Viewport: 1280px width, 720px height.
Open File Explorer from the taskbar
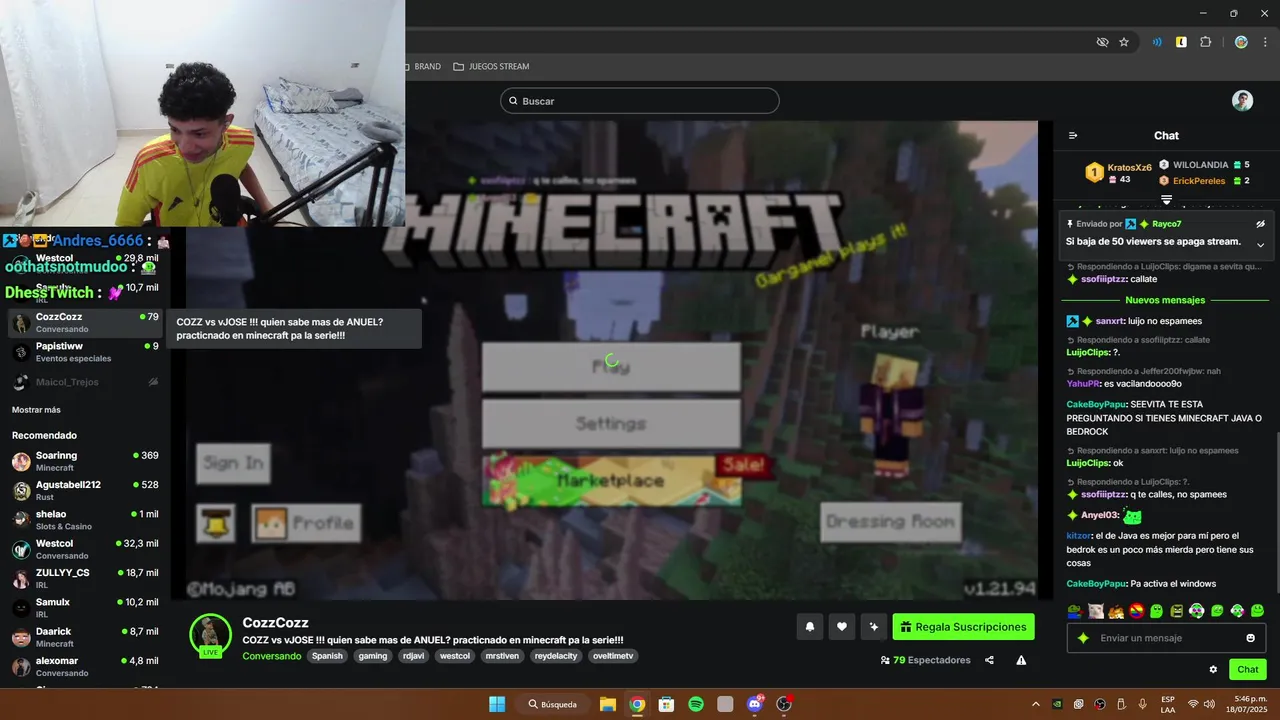pyautogui.click(x=607, y=704)
